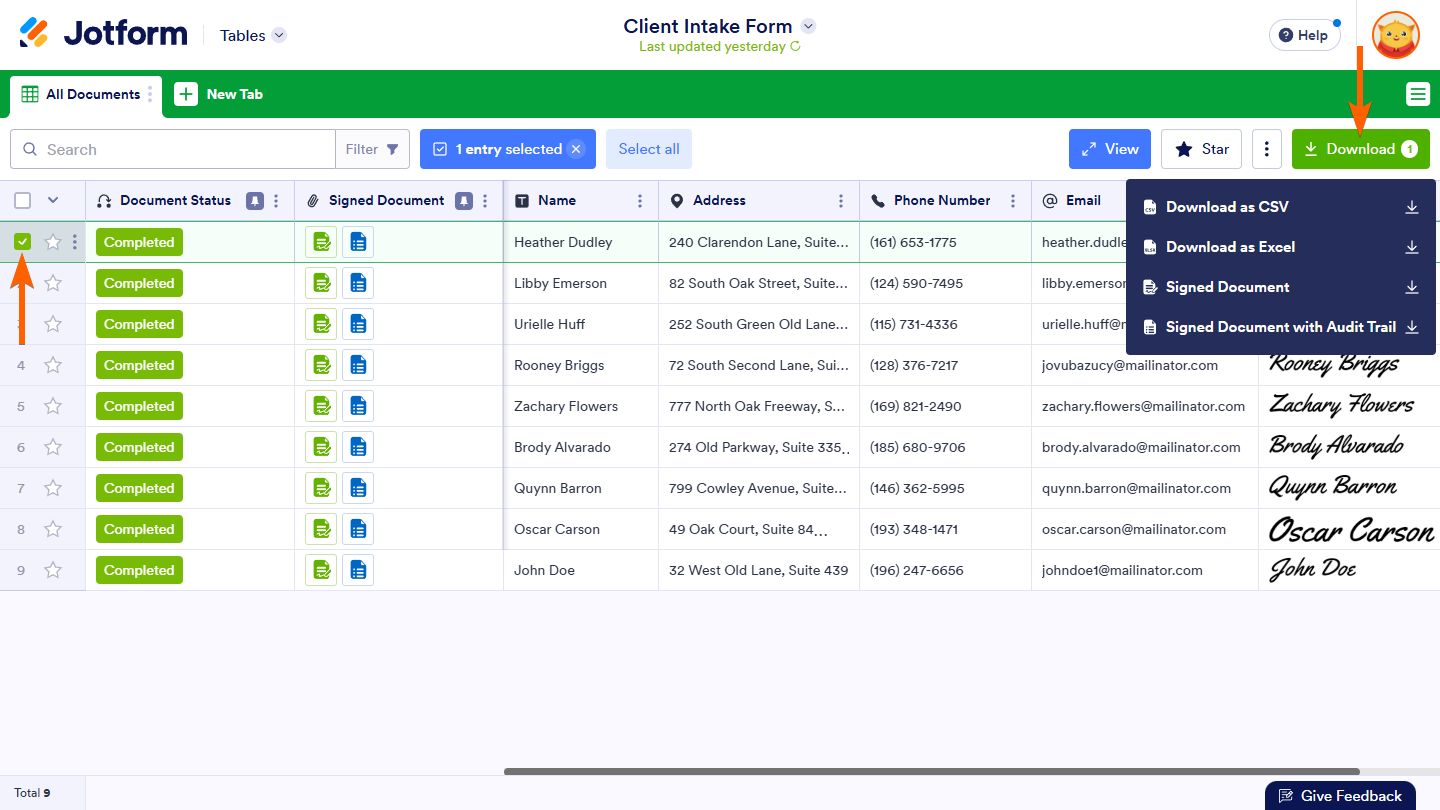Image resolution: width=1440 pixels, height=810 pixels.
Task: Open the blue audit trail document icon for Libby Emerson
Action: pos(358,283)
